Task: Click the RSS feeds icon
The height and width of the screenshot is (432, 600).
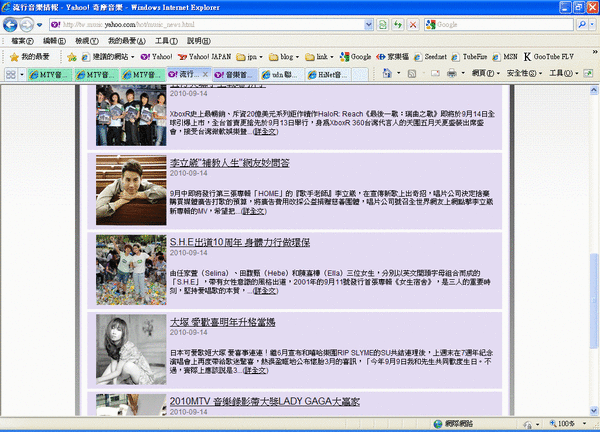Action: 412,73
